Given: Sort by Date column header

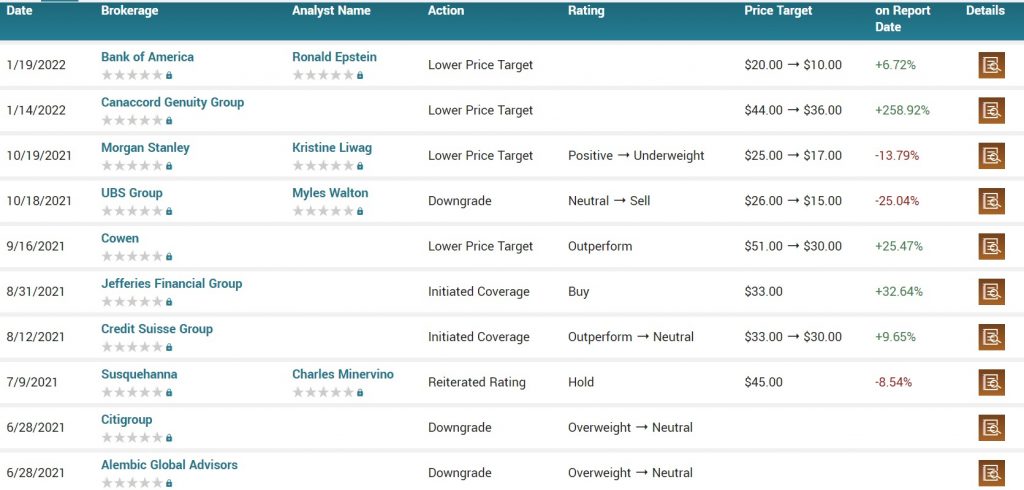Looking at the screenshot, I should [20, 10].
